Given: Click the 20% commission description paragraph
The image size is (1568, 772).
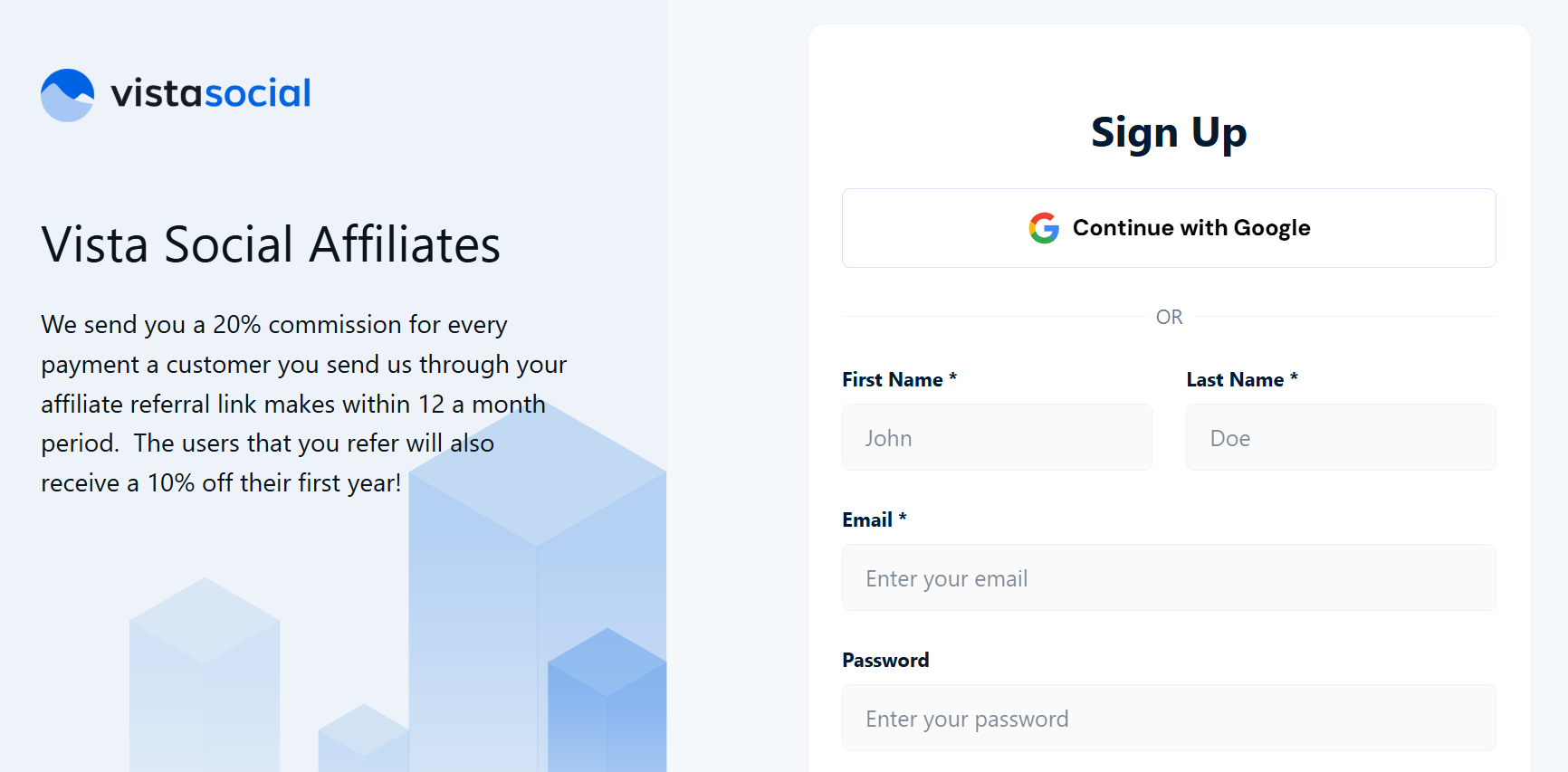Looking at the screenshot, I should tap(303, 404).
